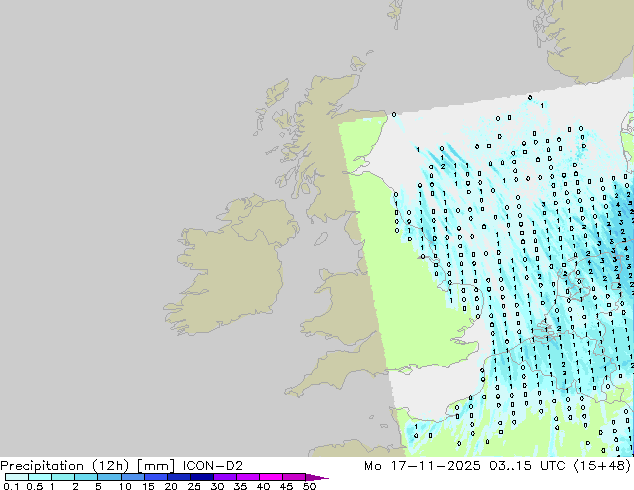Click the '35' legend value
The height and width of the screenshot is (490, 634).
(x=240, y=486)
